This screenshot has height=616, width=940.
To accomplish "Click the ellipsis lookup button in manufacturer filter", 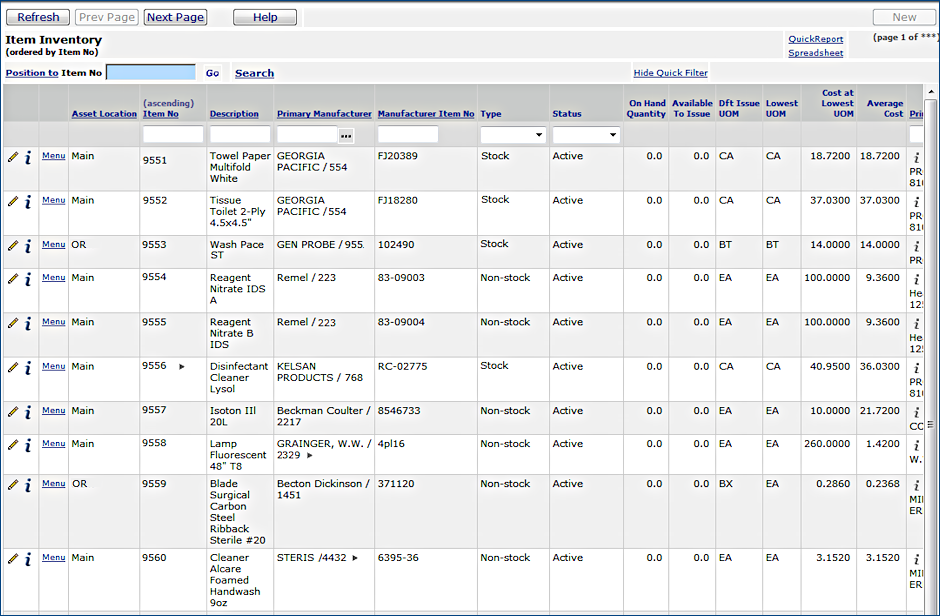I will point(346,135).
